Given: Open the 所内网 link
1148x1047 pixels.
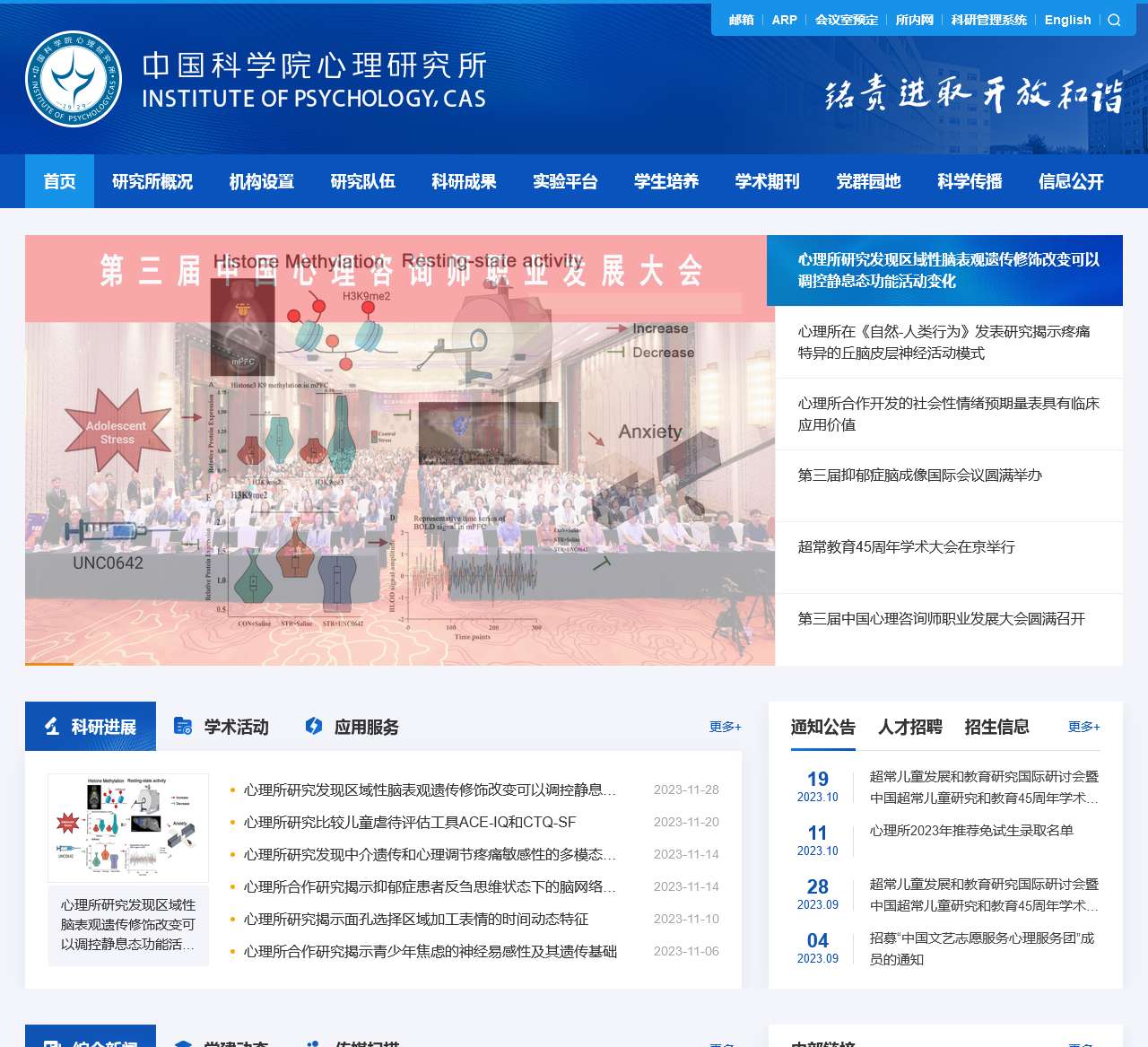Looking at the screenshot, I should (914, 20).
